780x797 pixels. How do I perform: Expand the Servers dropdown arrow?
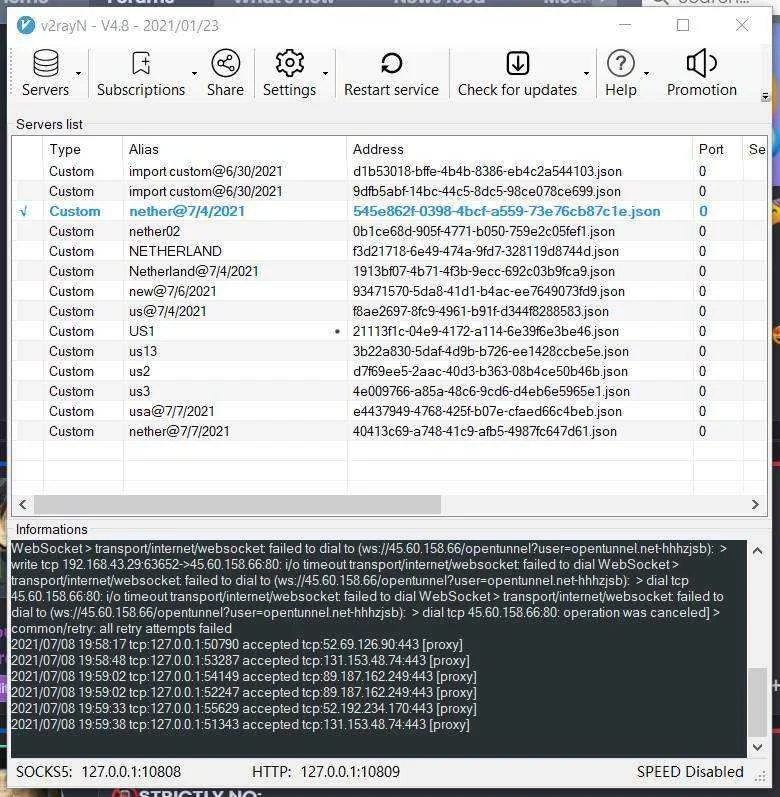pos(78,74)
